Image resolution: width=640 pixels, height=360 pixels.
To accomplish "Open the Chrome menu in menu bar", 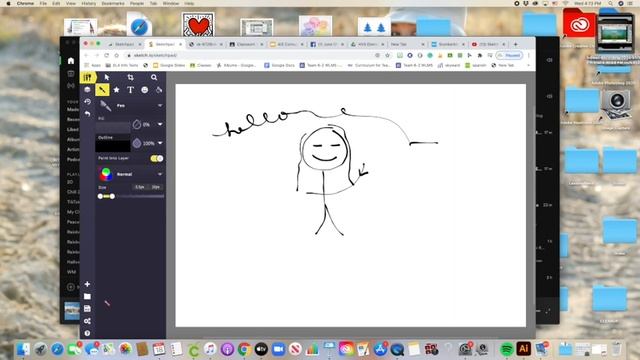I will (x=25, y=3).
